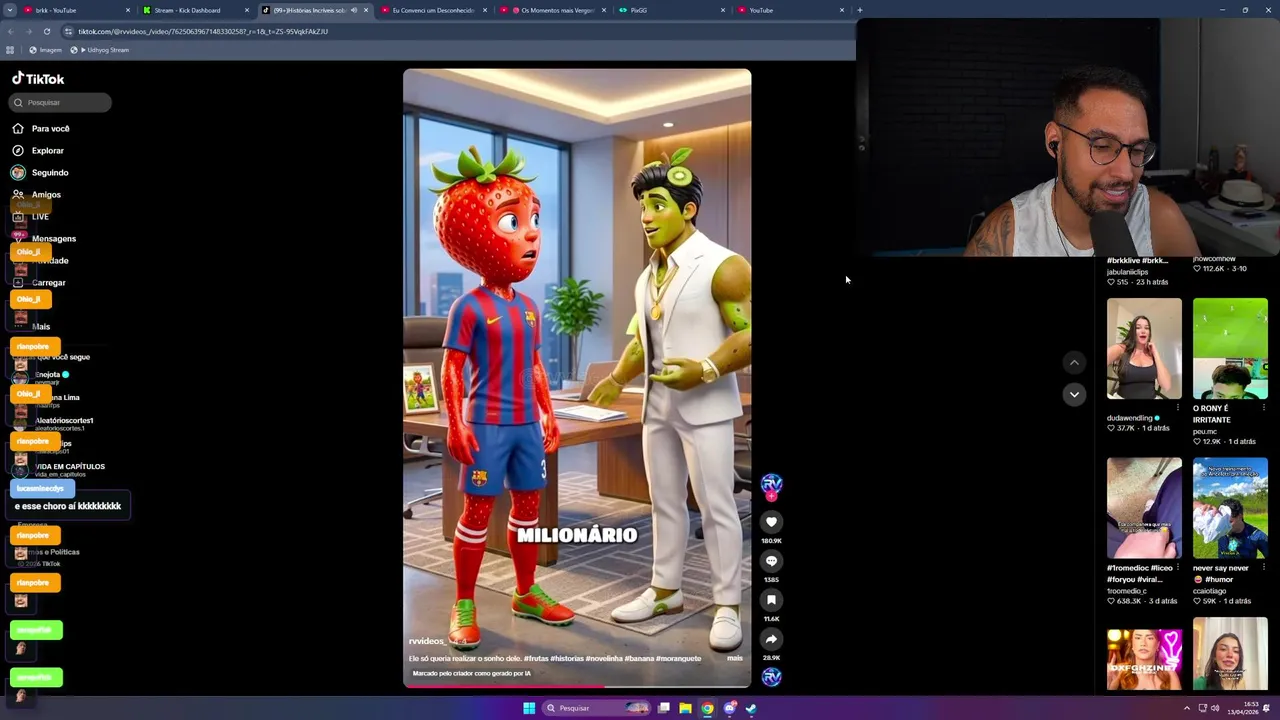Open Steam from the taskbar
The width and height of the screenshot is (1280, 720).
pyautogui.click(x=751, y=708)
